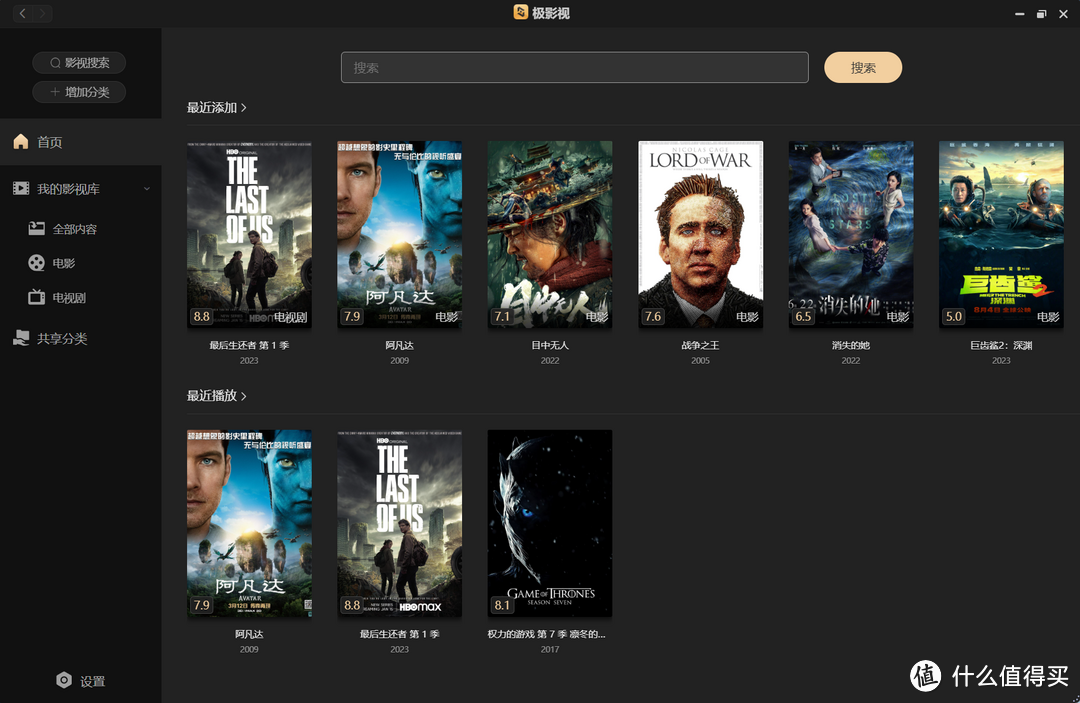Click the 共享分类 share icon
Viewport: 1080px width, 703px height.
[21, 337]
